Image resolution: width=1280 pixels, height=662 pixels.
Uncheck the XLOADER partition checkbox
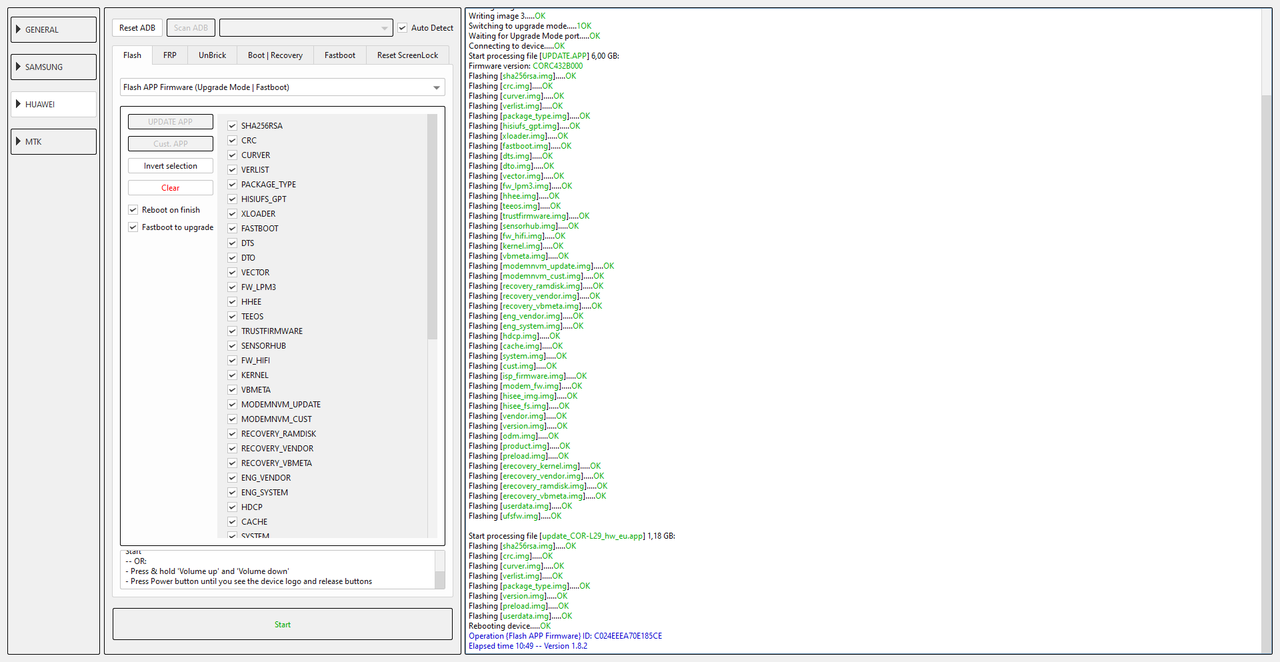pos(232,214)
